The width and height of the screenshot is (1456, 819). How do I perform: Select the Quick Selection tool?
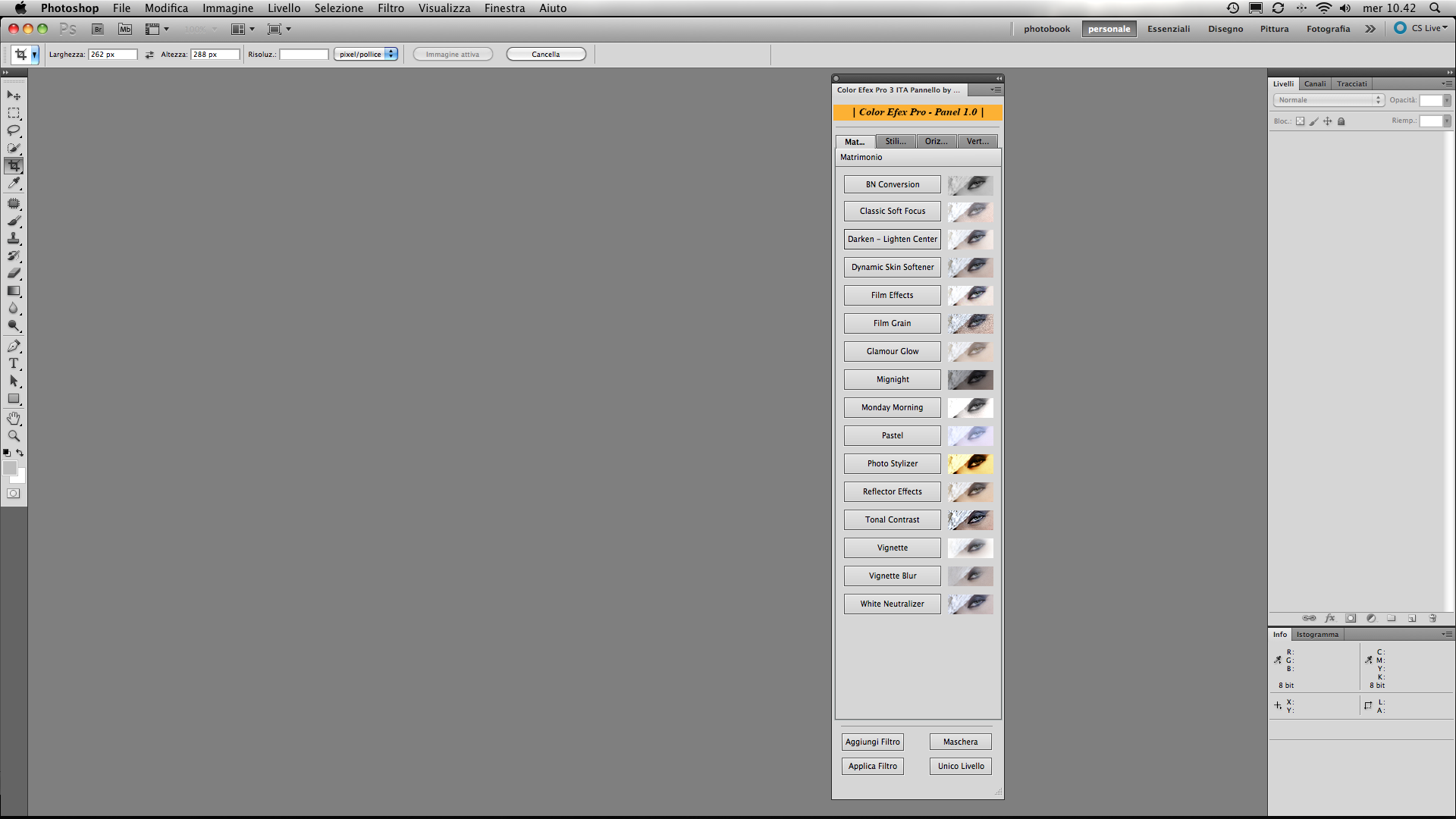[x=14, y=148]
